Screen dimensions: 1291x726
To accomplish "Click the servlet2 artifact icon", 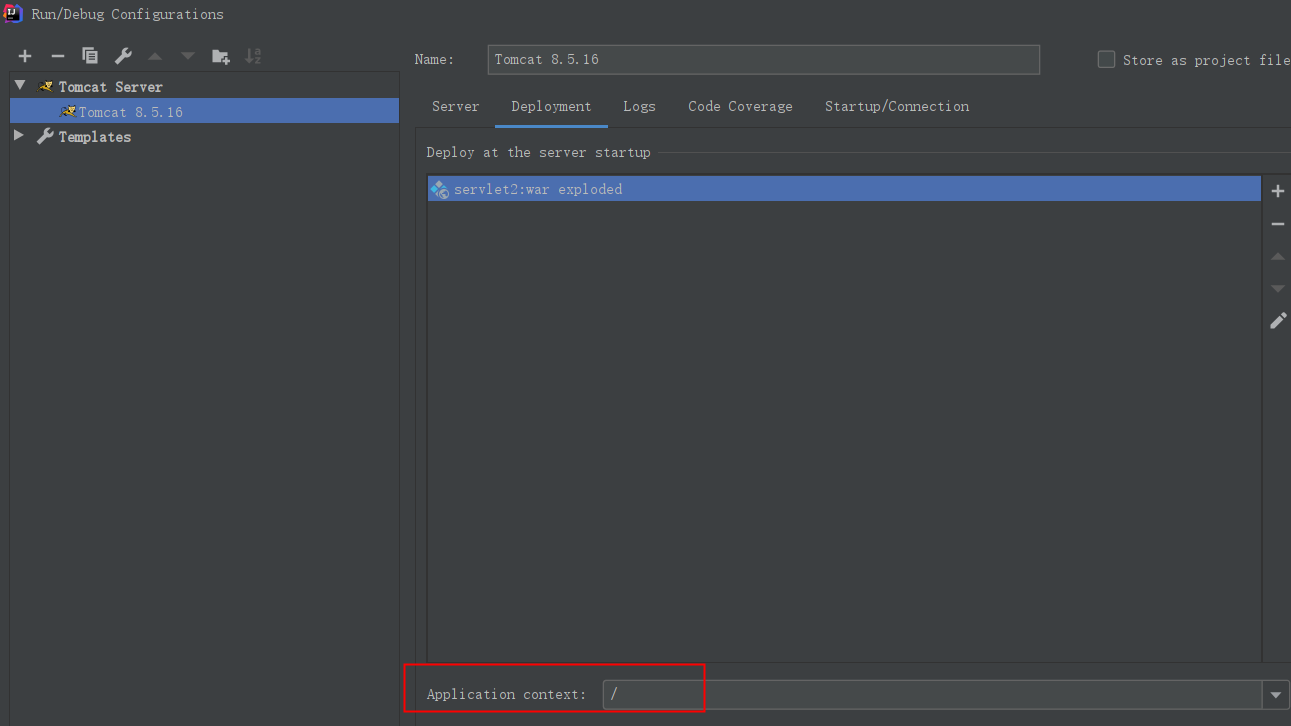I will tap(439, 189).
